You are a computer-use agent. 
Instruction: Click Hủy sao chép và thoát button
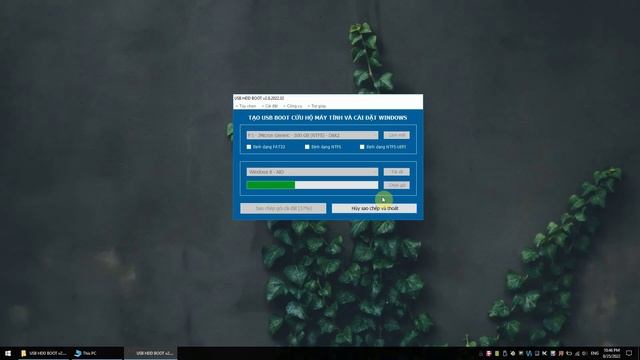[x=374, y=208]
